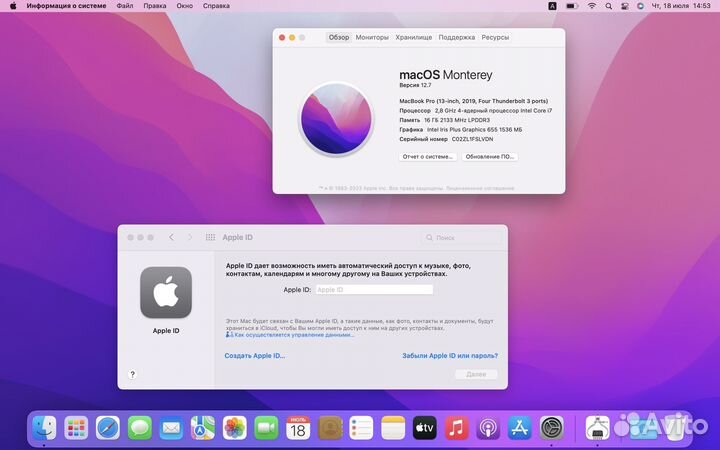This screenshot has width=720, height=450.
Task: Click serial number C02ZL1FSLVDN text
Action: (472, 139)
